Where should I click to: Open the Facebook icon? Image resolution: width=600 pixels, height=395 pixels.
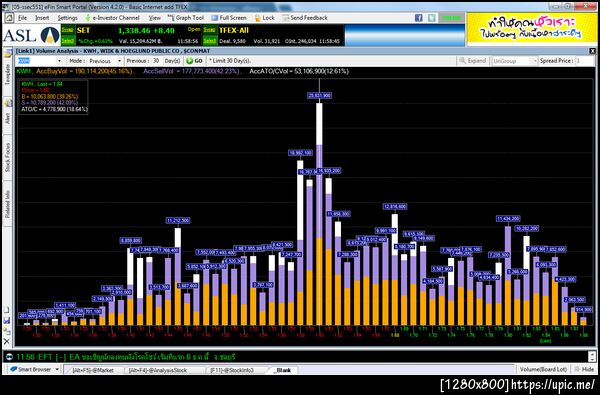[x=419, y=18]
